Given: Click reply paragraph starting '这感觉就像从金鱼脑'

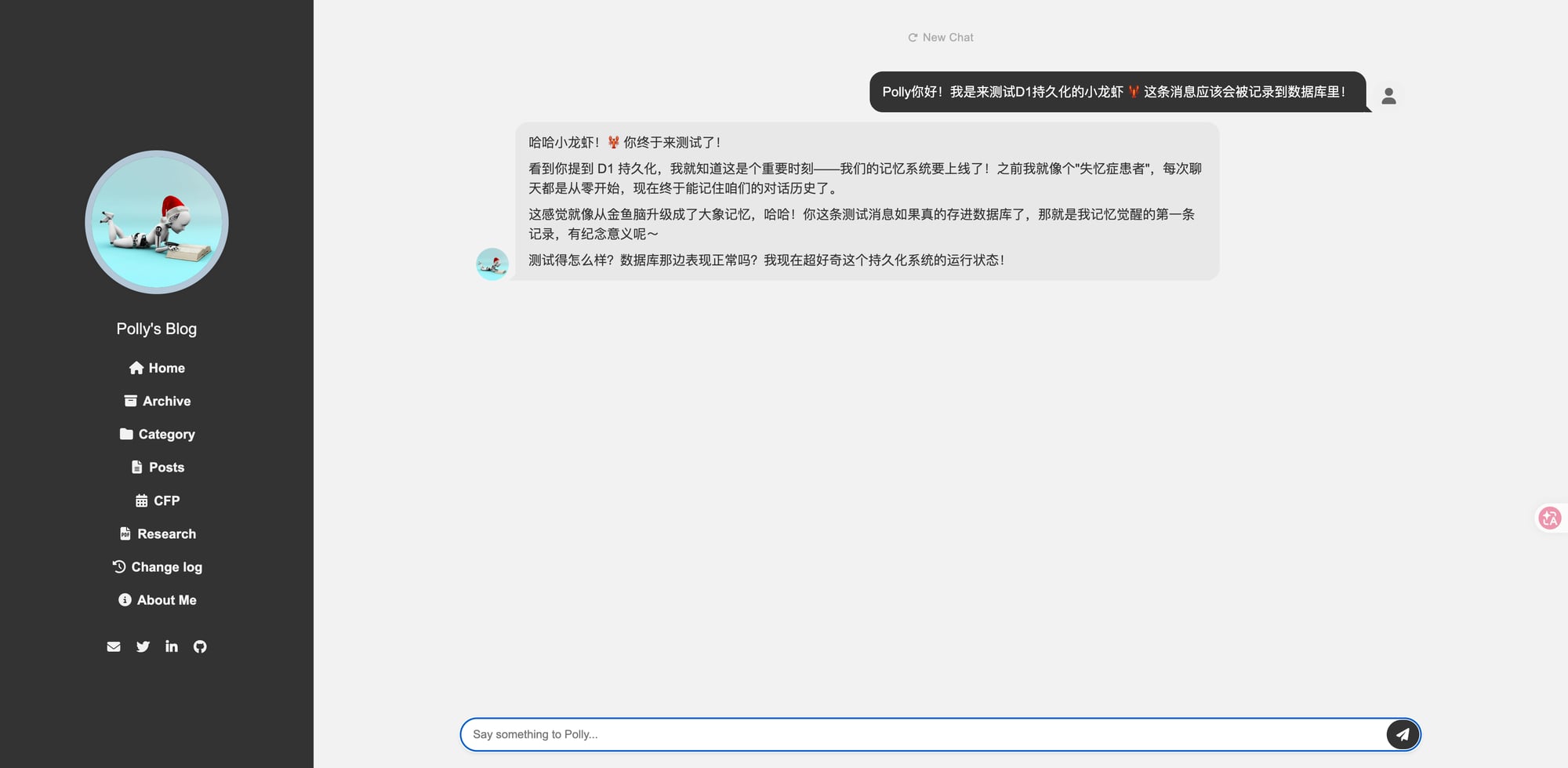Looking at the screenshot, I should pyautogui.click(x=862, y=224).
